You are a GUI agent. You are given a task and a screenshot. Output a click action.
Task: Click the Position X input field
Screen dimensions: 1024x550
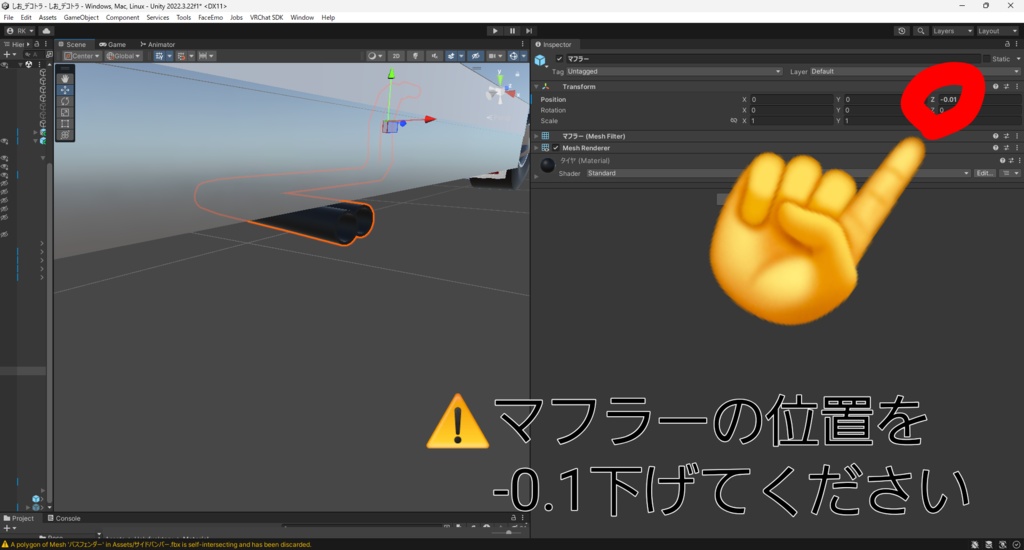[x=790, y=99]
